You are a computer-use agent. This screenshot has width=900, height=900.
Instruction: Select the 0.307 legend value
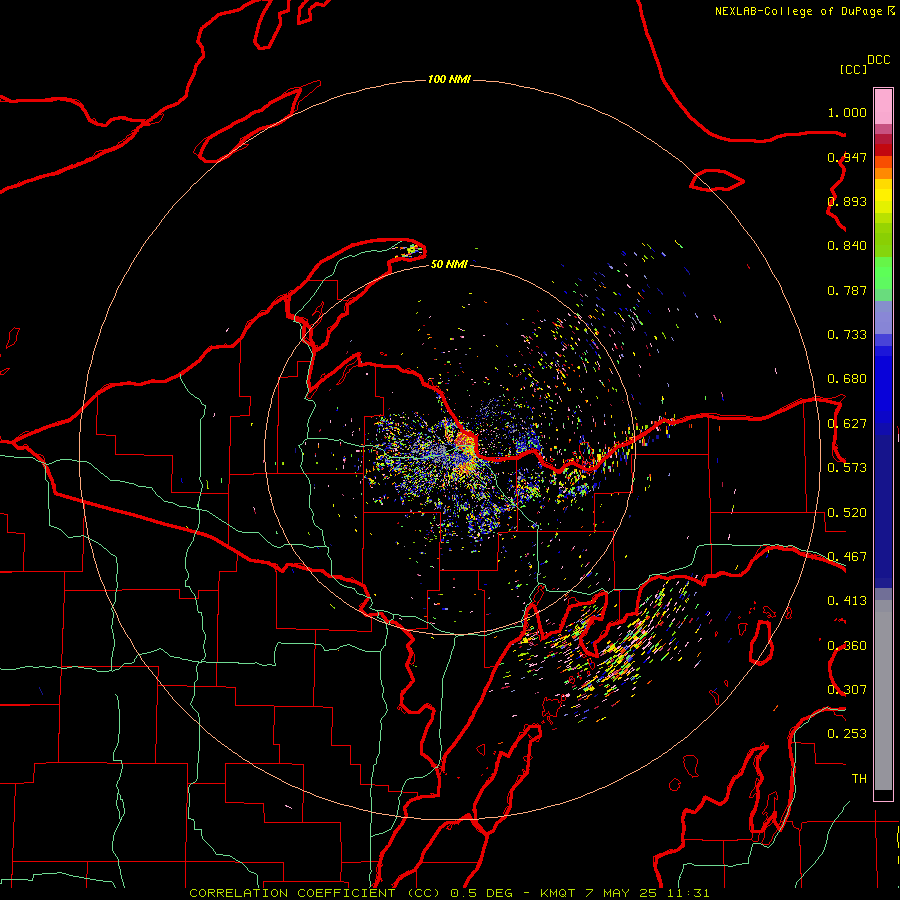click(847, 690)
